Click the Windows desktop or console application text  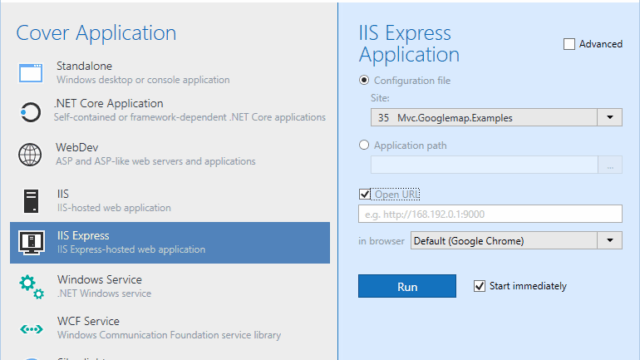coord(143,80)
